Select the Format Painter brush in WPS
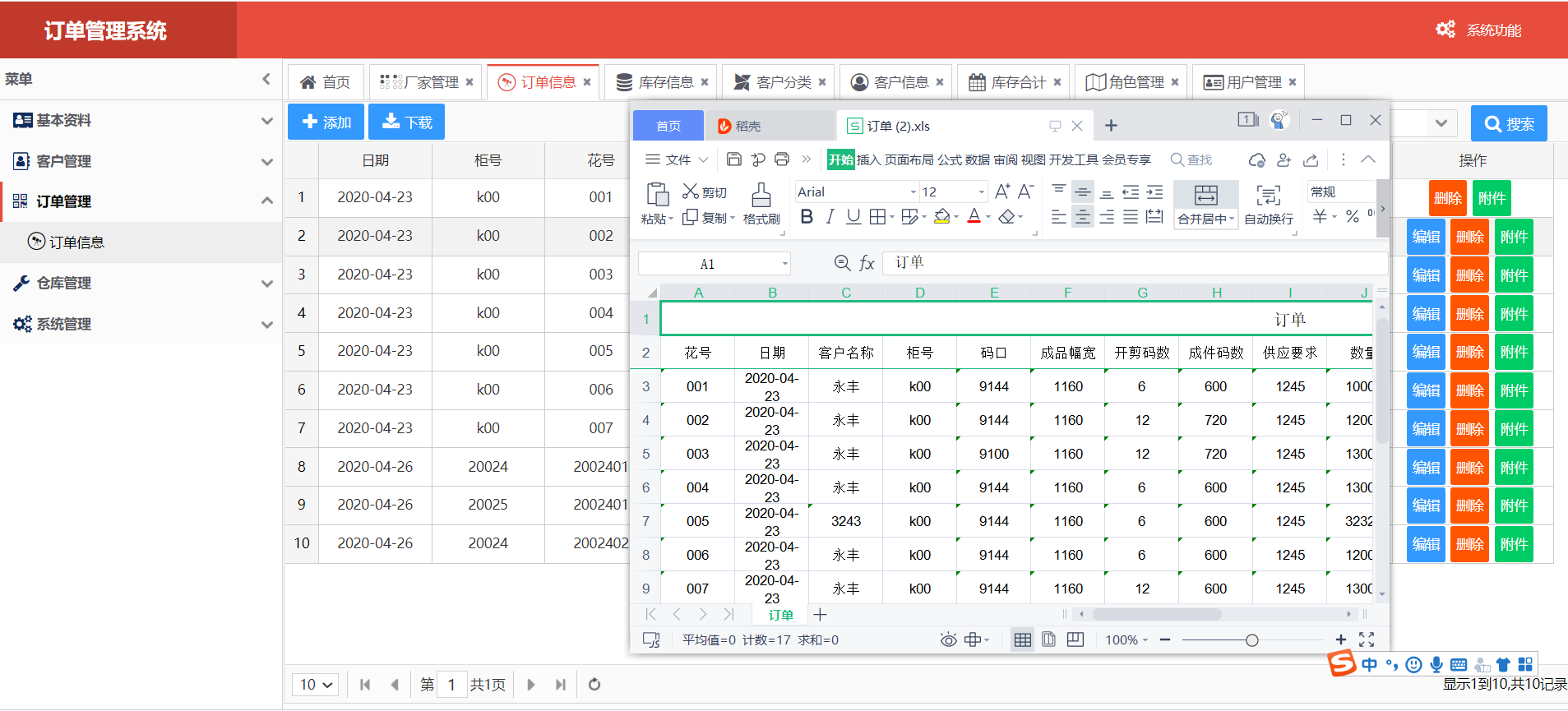The width and height of the screenshot is (1568, 711). (761, 195)
